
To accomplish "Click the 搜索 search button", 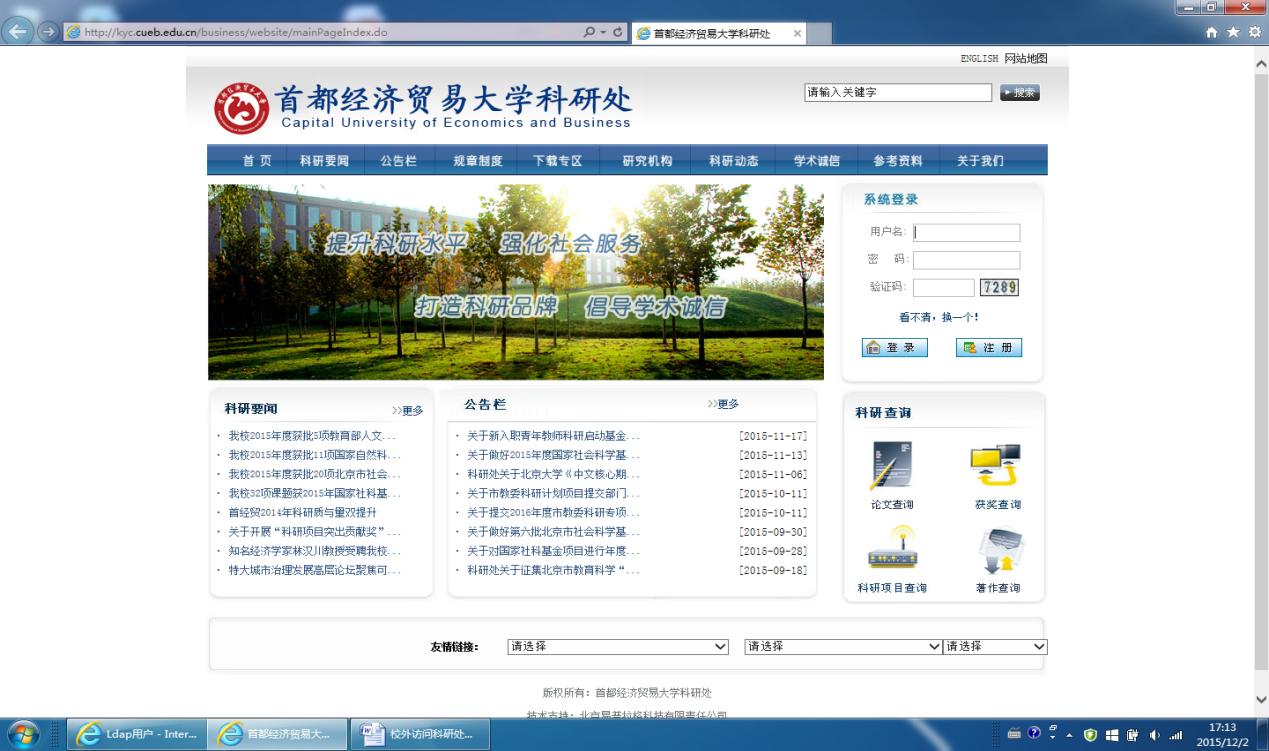I will (x=1020, y=93).
